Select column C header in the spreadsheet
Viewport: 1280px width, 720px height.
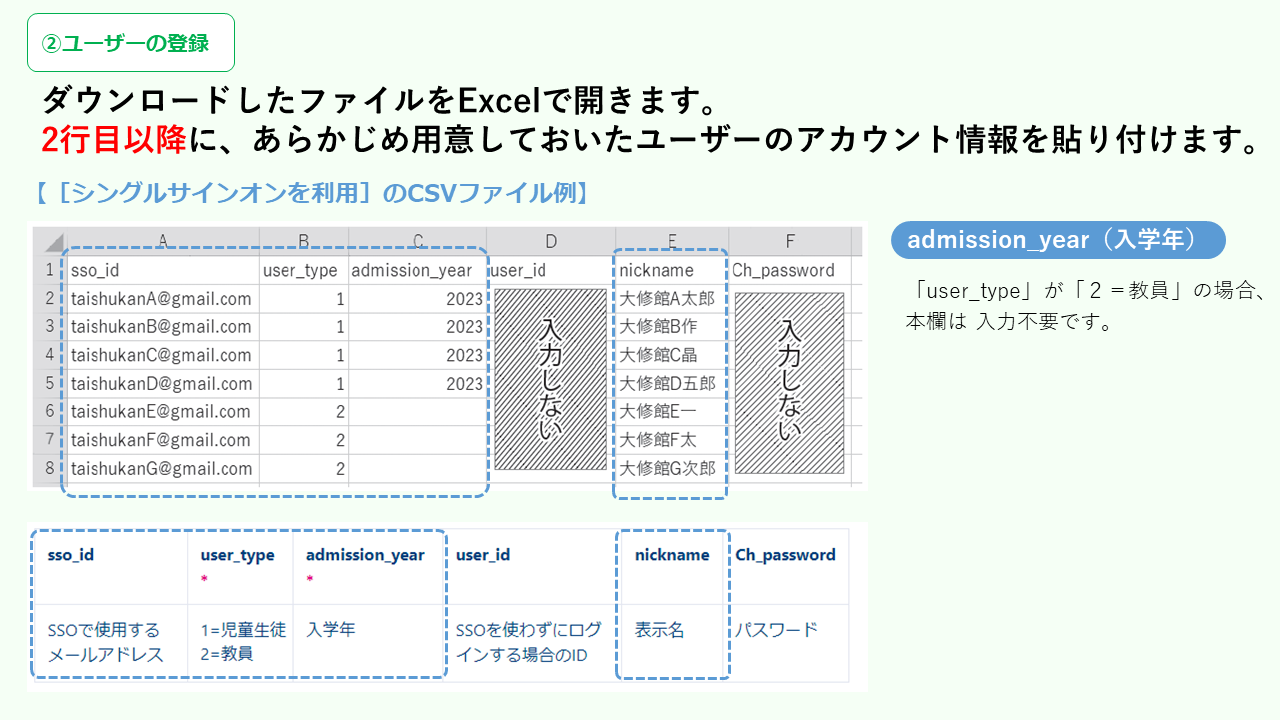(x=418, y=241)
